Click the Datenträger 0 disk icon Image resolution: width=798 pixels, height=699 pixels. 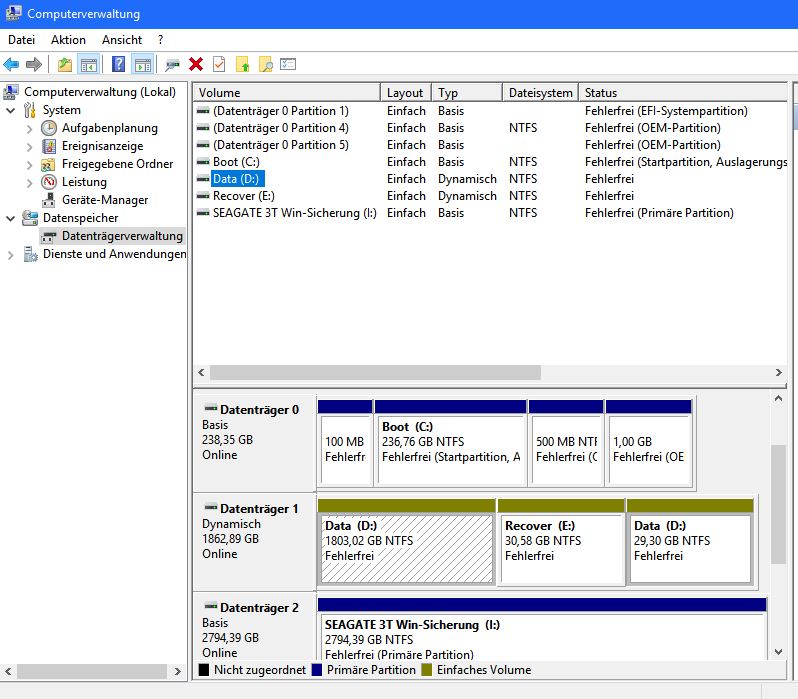tap(211, 408)
